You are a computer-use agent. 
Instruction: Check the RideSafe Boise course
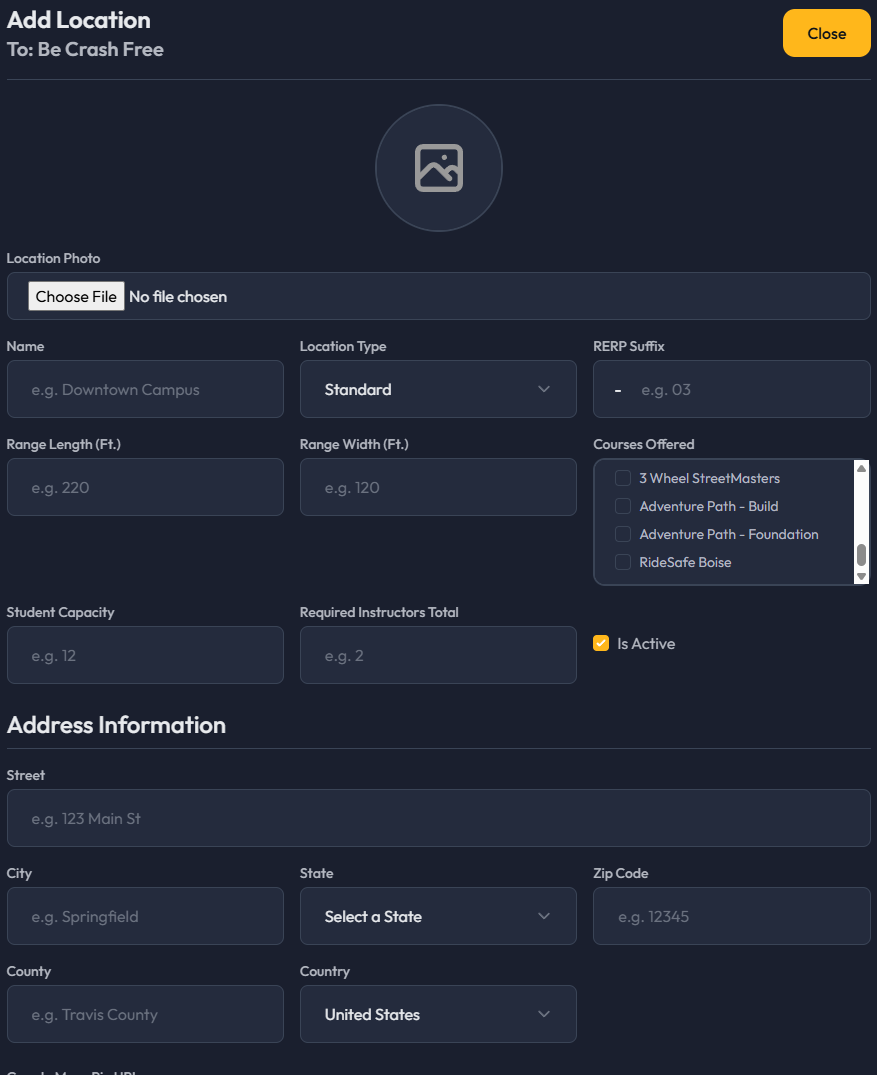click(623, 562)
